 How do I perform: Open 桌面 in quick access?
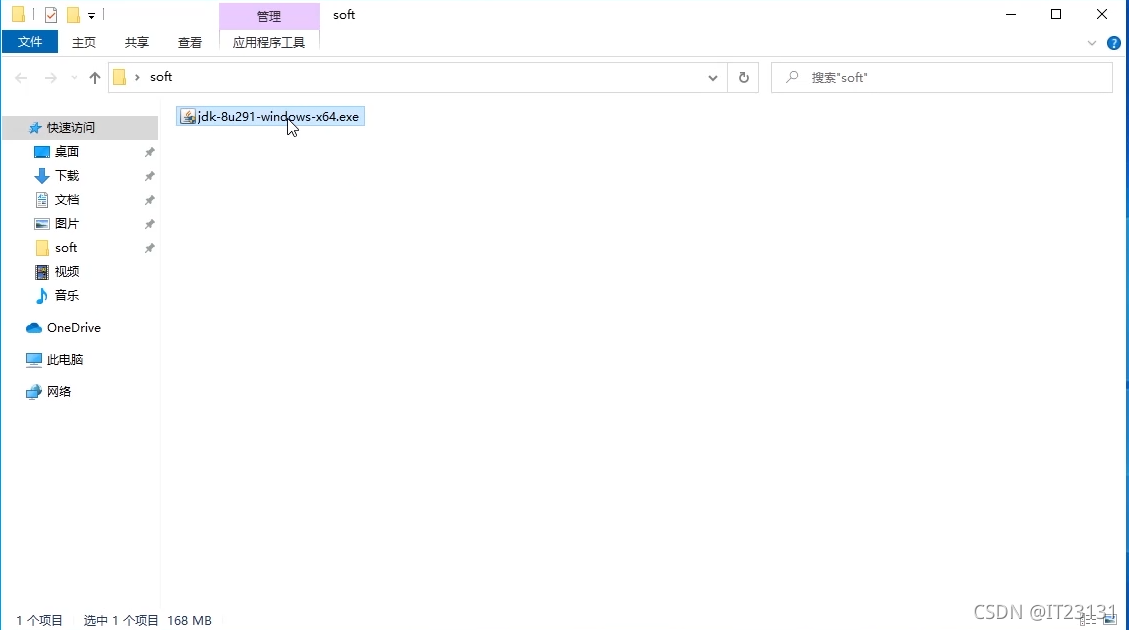pyautogui.click(x=67, y=152)
